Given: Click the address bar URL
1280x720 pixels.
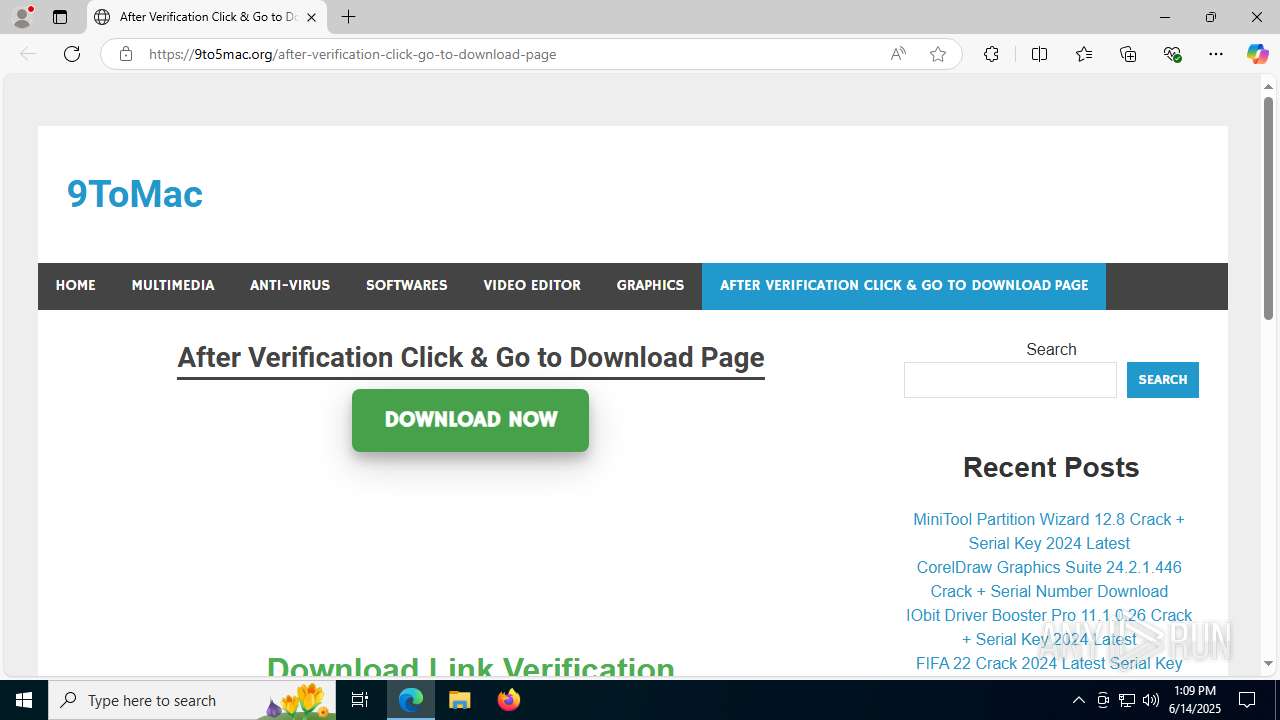Looking at the screenshot, I should pos(352,54).
